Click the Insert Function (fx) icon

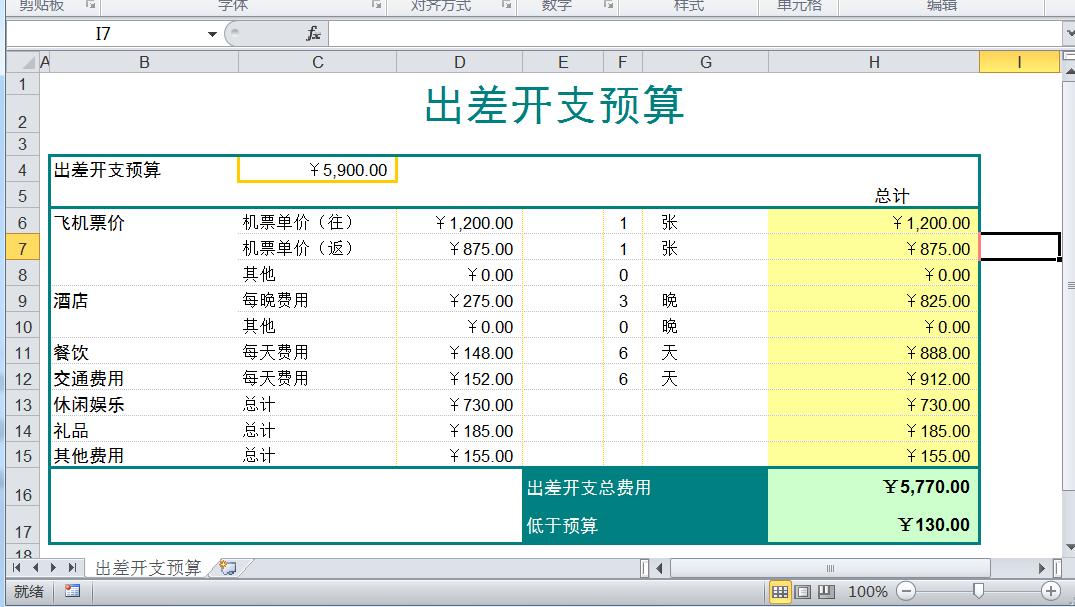pyautogui.click(x=310, y=33)
